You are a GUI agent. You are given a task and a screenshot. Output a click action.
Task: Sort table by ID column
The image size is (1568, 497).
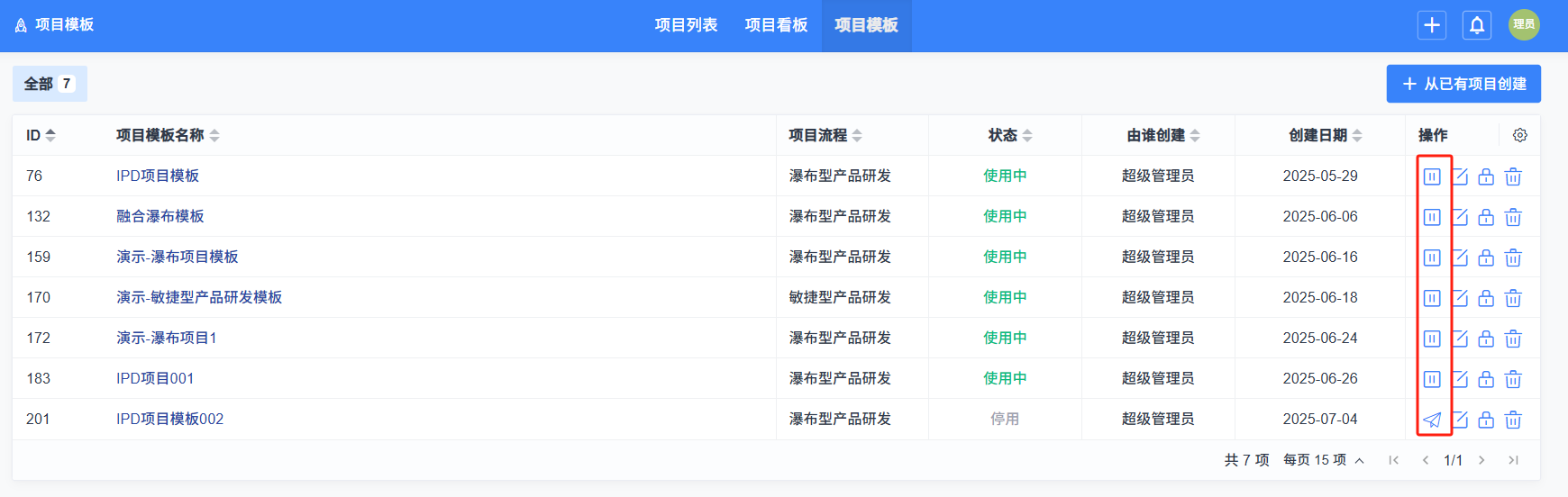coord(41,135)
